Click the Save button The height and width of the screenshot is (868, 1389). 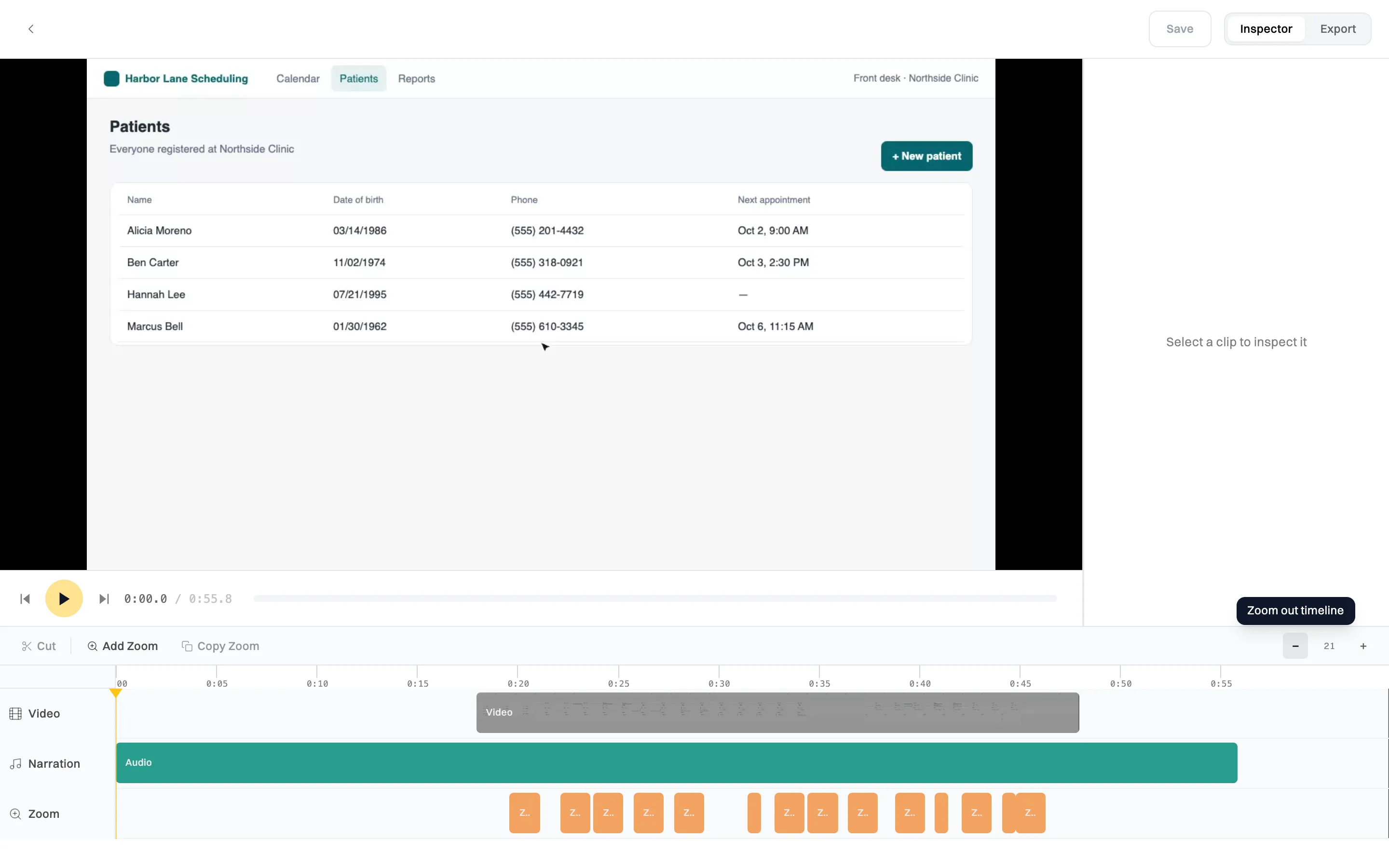click(1180, 29)
